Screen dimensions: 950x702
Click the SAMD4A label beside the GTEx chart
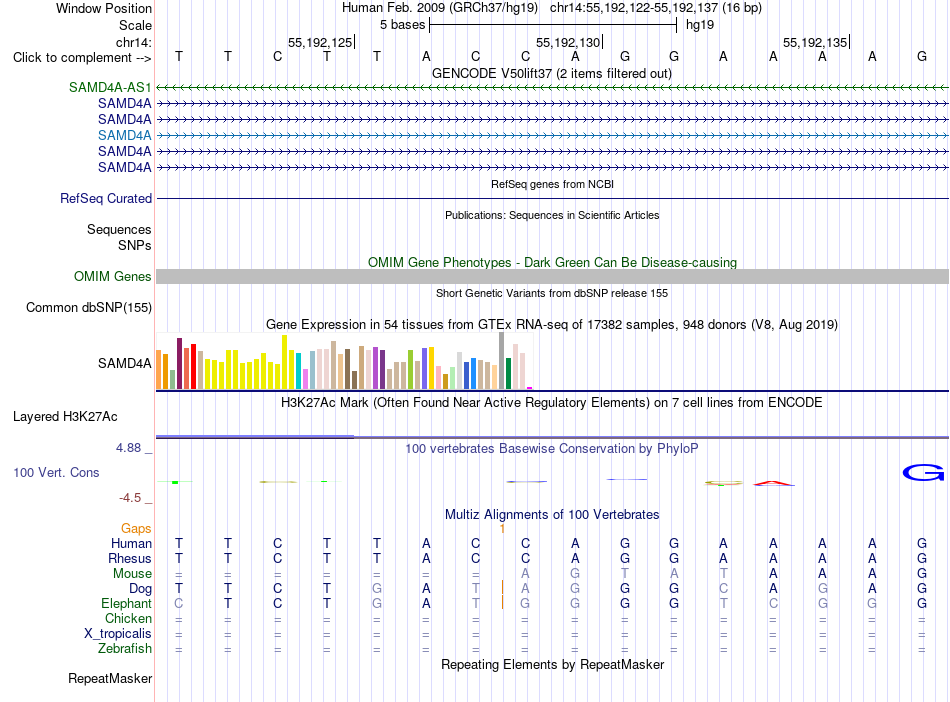point(124,363)
